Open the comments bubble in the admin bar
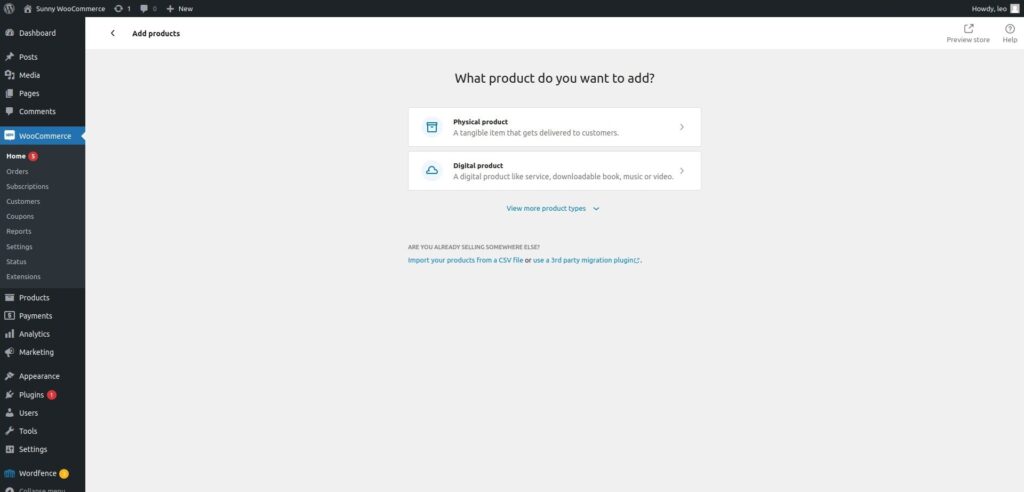The height and width of the screenshot is (492, 1024). 148,8
